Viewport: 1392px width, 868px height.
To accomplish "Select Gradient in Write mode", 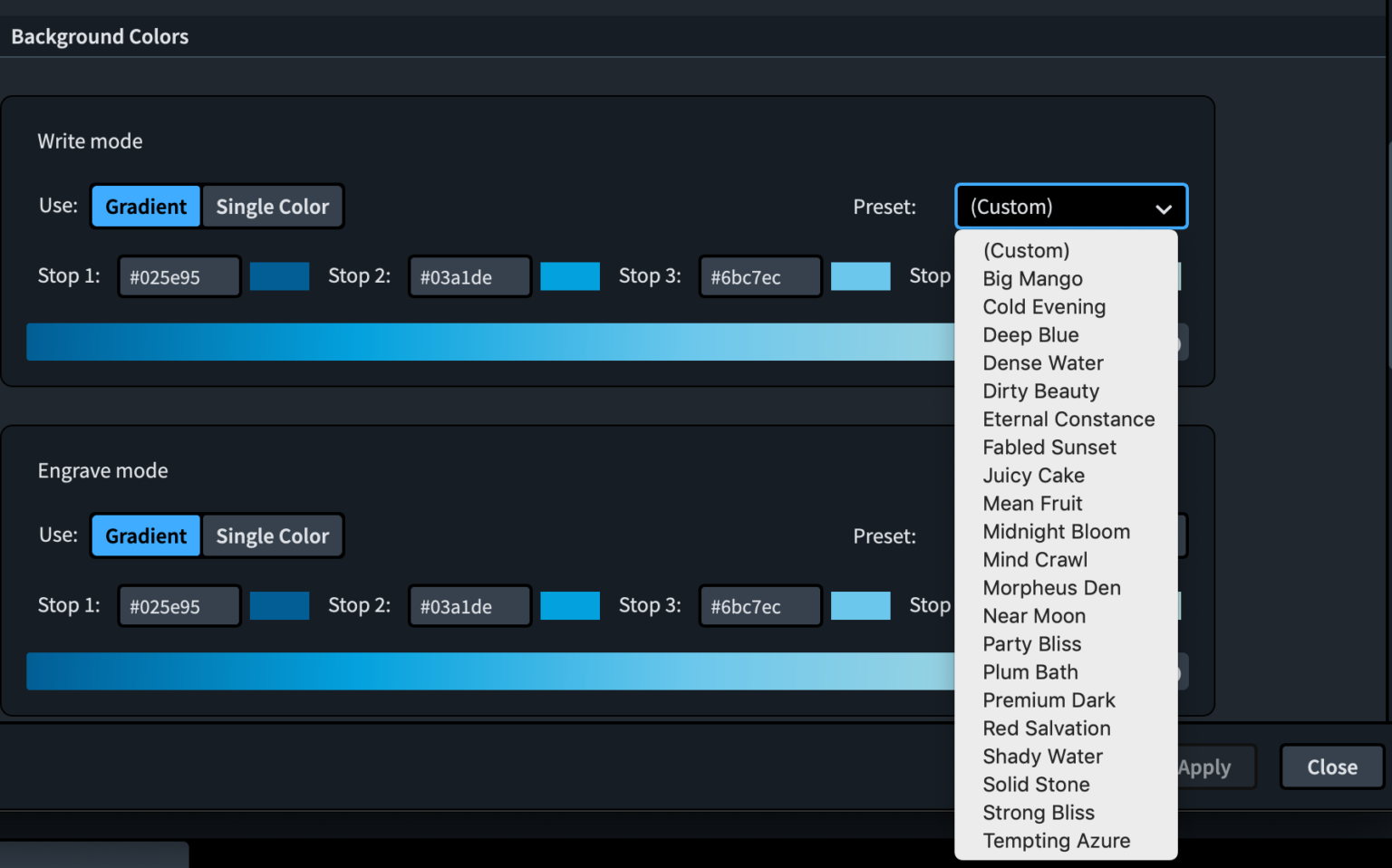I will [x=146, y=207].
